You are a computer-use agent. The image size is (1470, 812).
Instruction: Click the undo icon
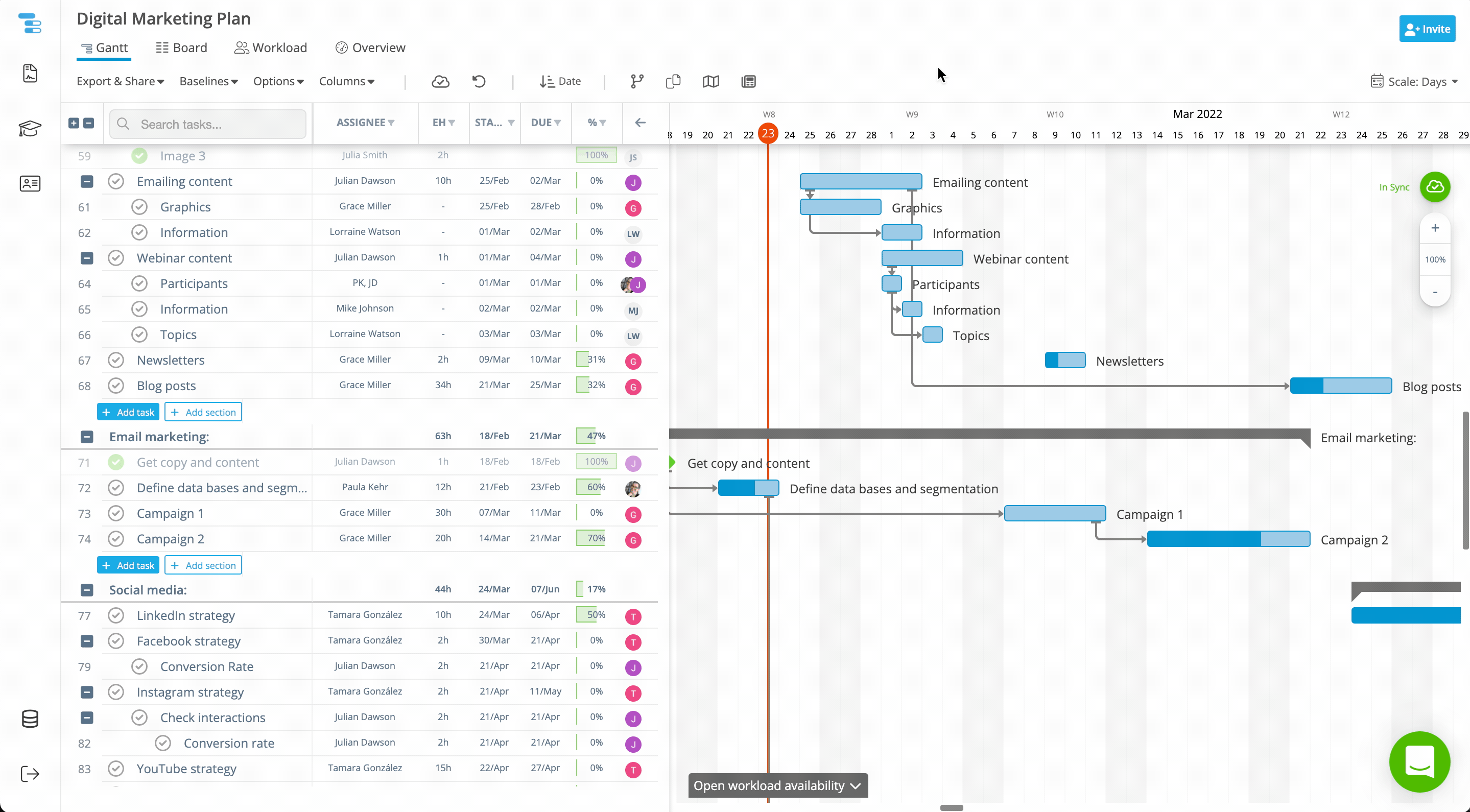(479, 81)
